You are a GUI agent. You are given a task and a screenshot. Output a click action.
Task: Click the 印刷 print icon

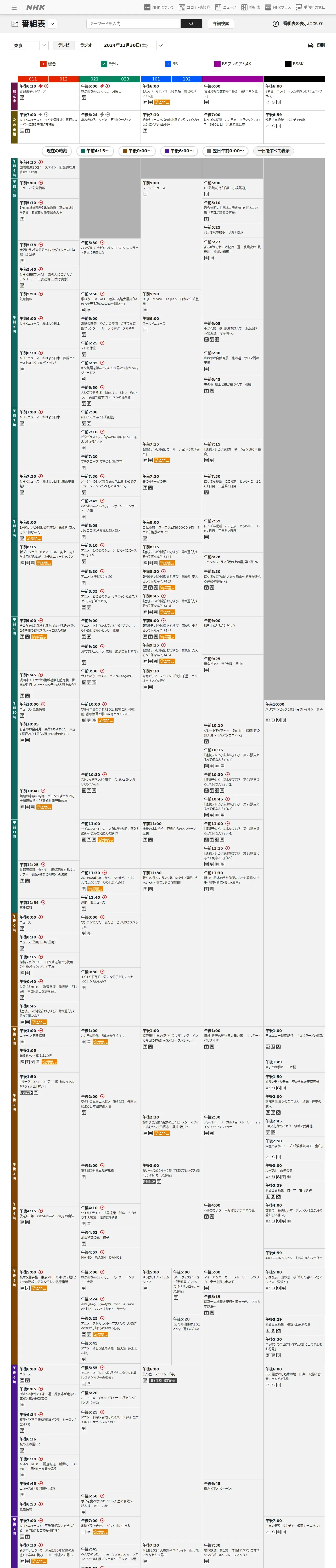pos(310,46)
